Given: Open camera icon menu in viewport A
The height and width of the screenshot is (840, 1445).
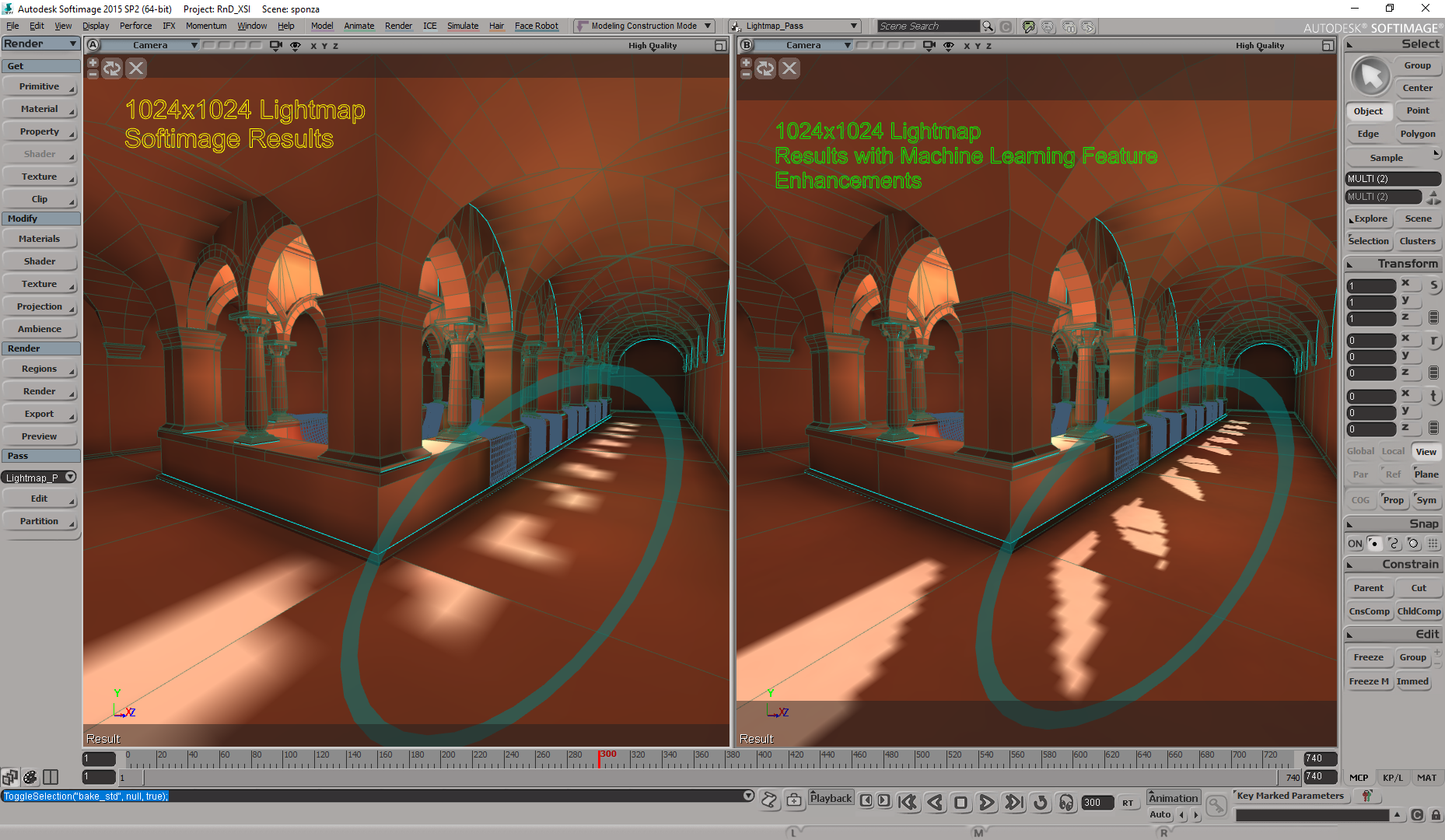Looking at the screenshot, I should (275, 45).
